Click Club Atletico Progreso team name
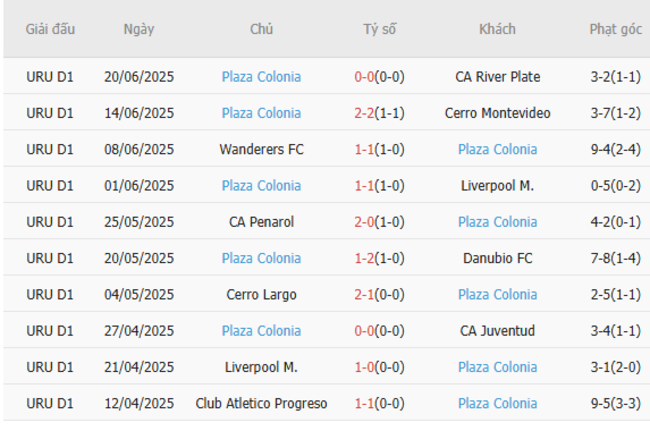 click(261, 403)
